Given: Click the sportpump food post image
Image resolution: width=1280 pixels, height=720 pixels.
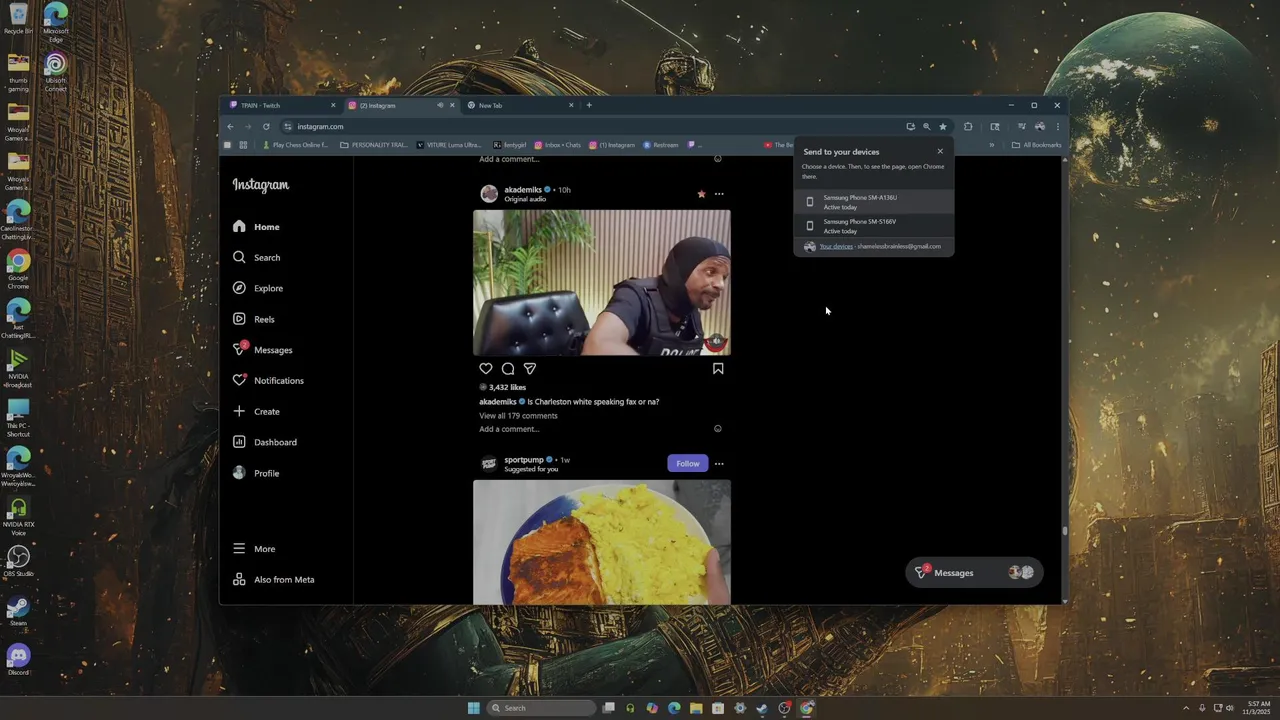Looking at the screenshot, I should pyautogui.click(x=602, y=542).
